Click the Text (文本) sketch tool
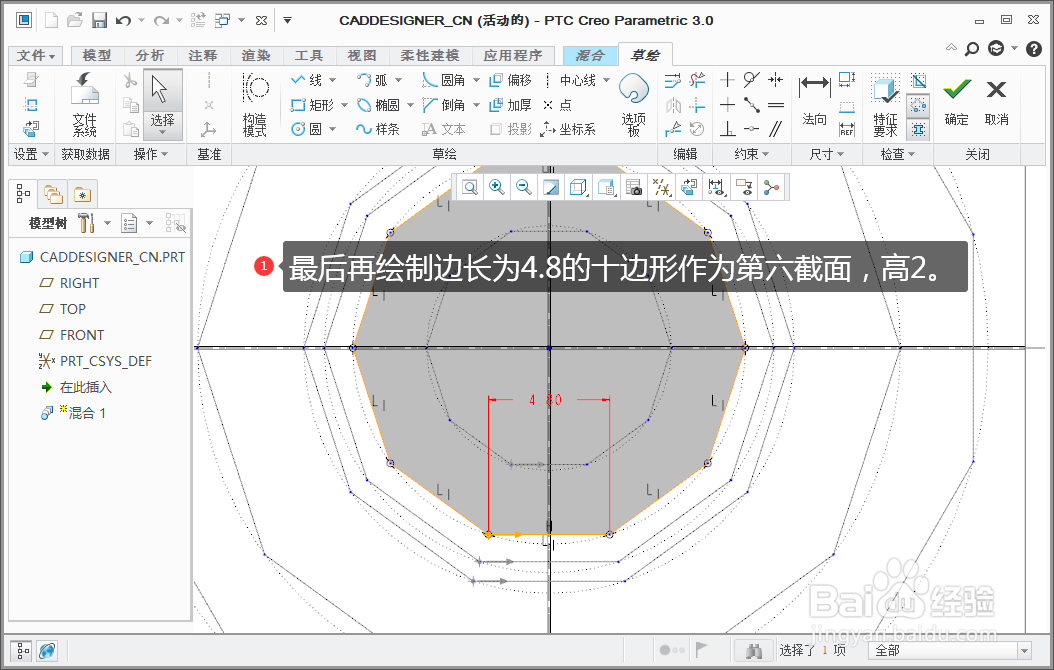1054x670 pixels. point(443,129)
